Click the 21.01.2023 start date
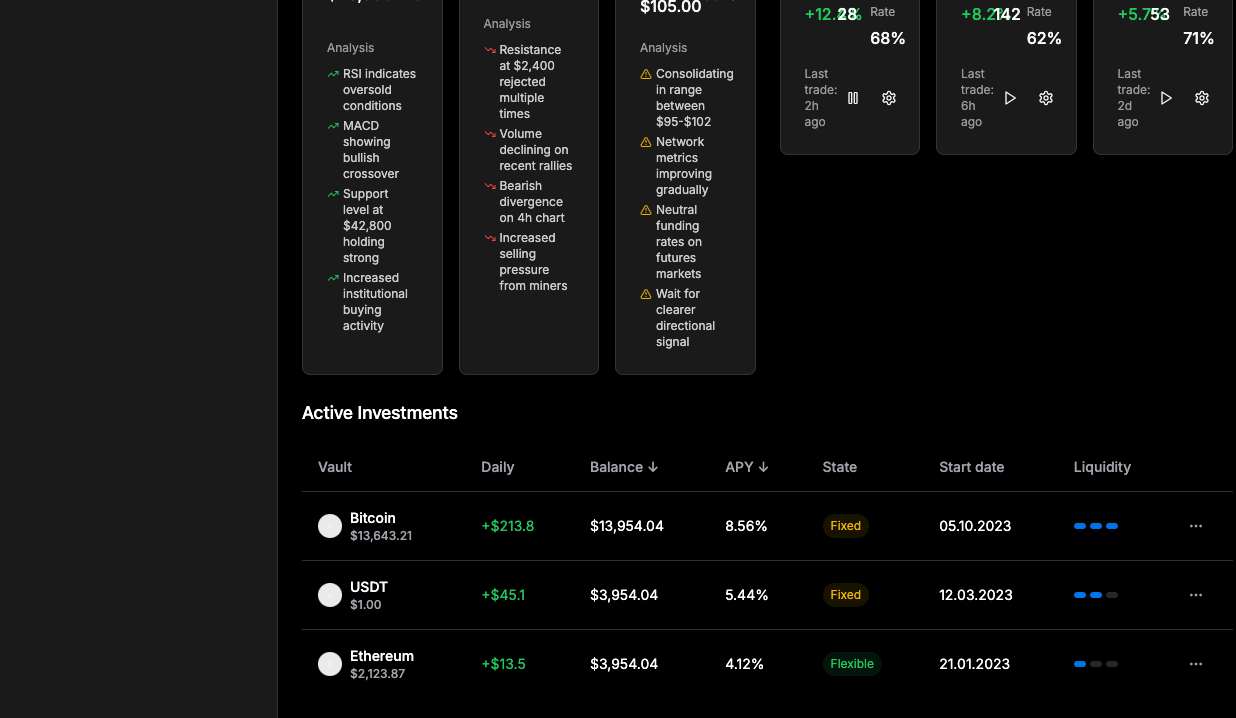This screenshot has width=1236, height=718. click(974, 664)
